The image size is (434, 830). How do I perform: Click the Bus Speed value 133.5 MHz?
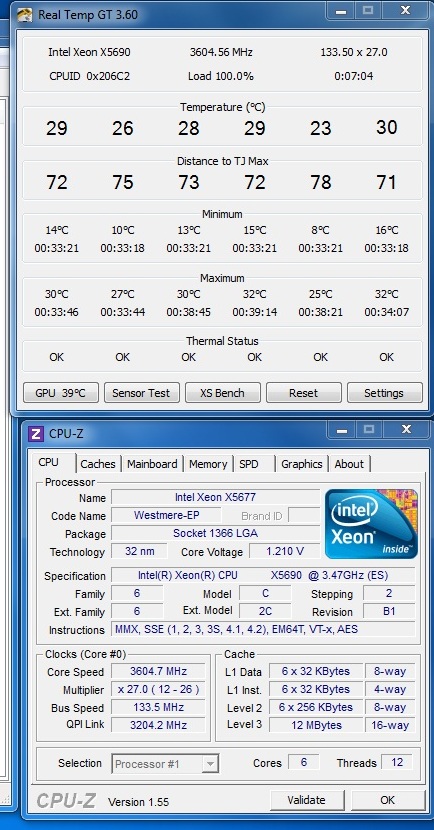(158, 707)
